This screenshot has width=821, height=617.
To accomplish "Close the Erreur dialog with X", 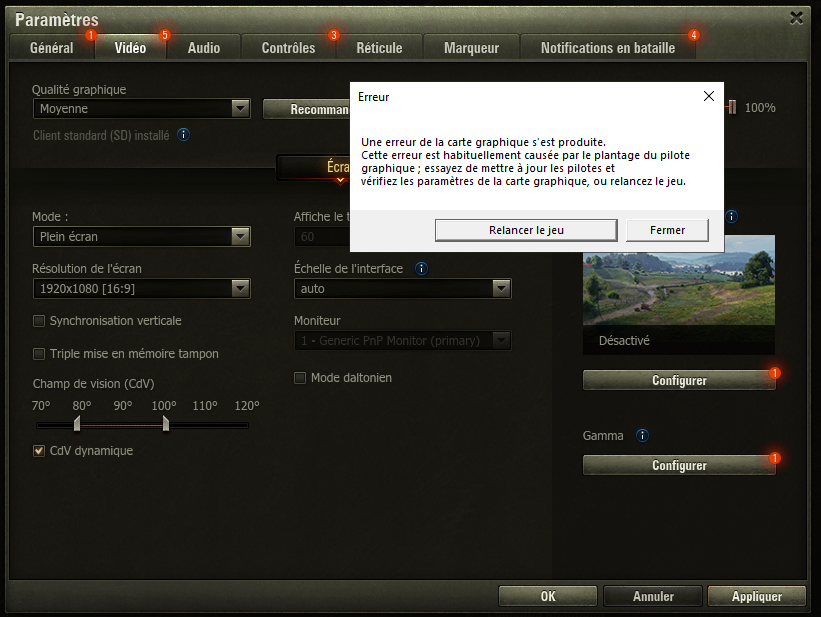I will [708, 96].
